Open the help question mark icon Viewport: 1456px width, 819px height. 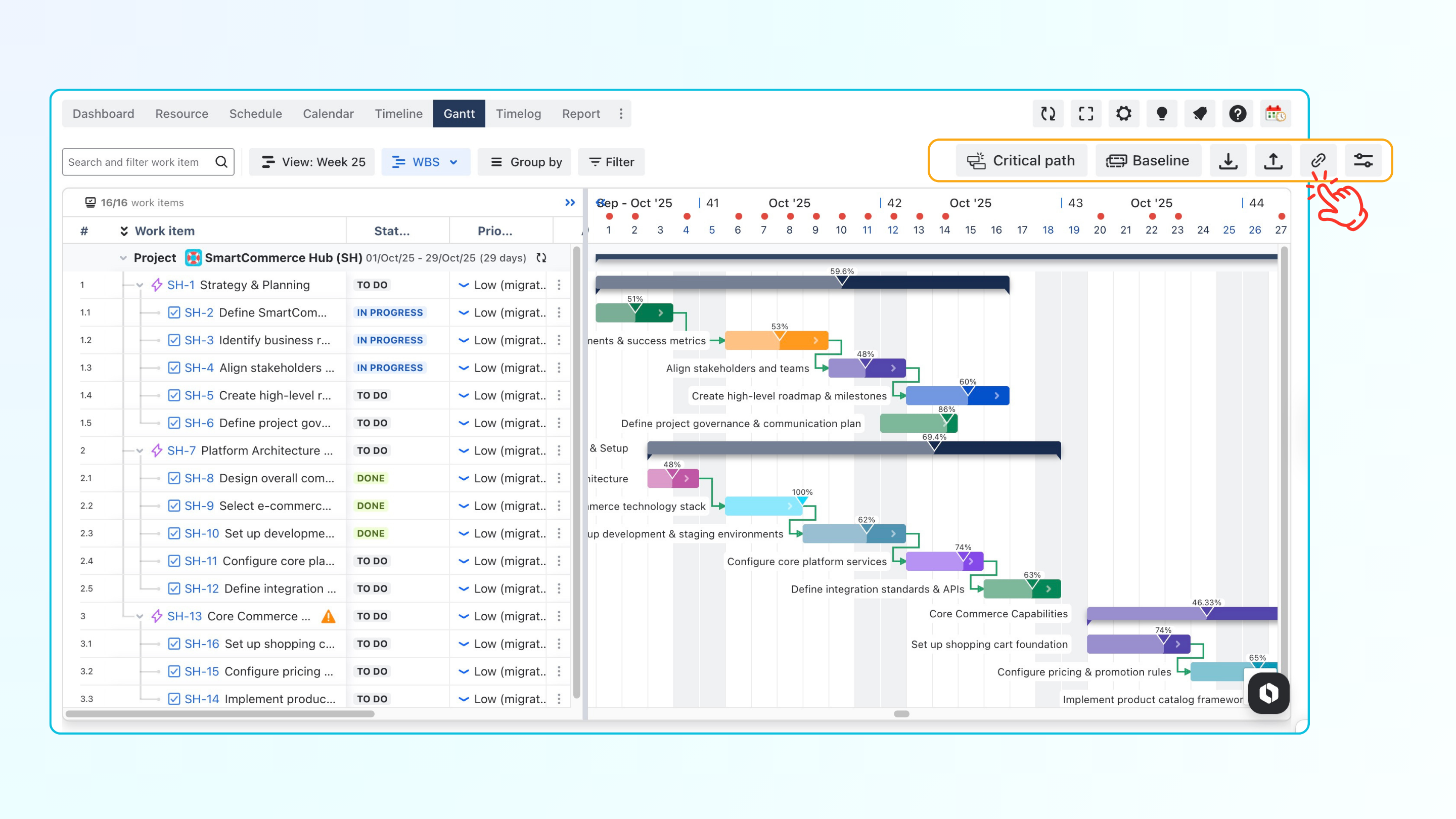click(1237, 114)
